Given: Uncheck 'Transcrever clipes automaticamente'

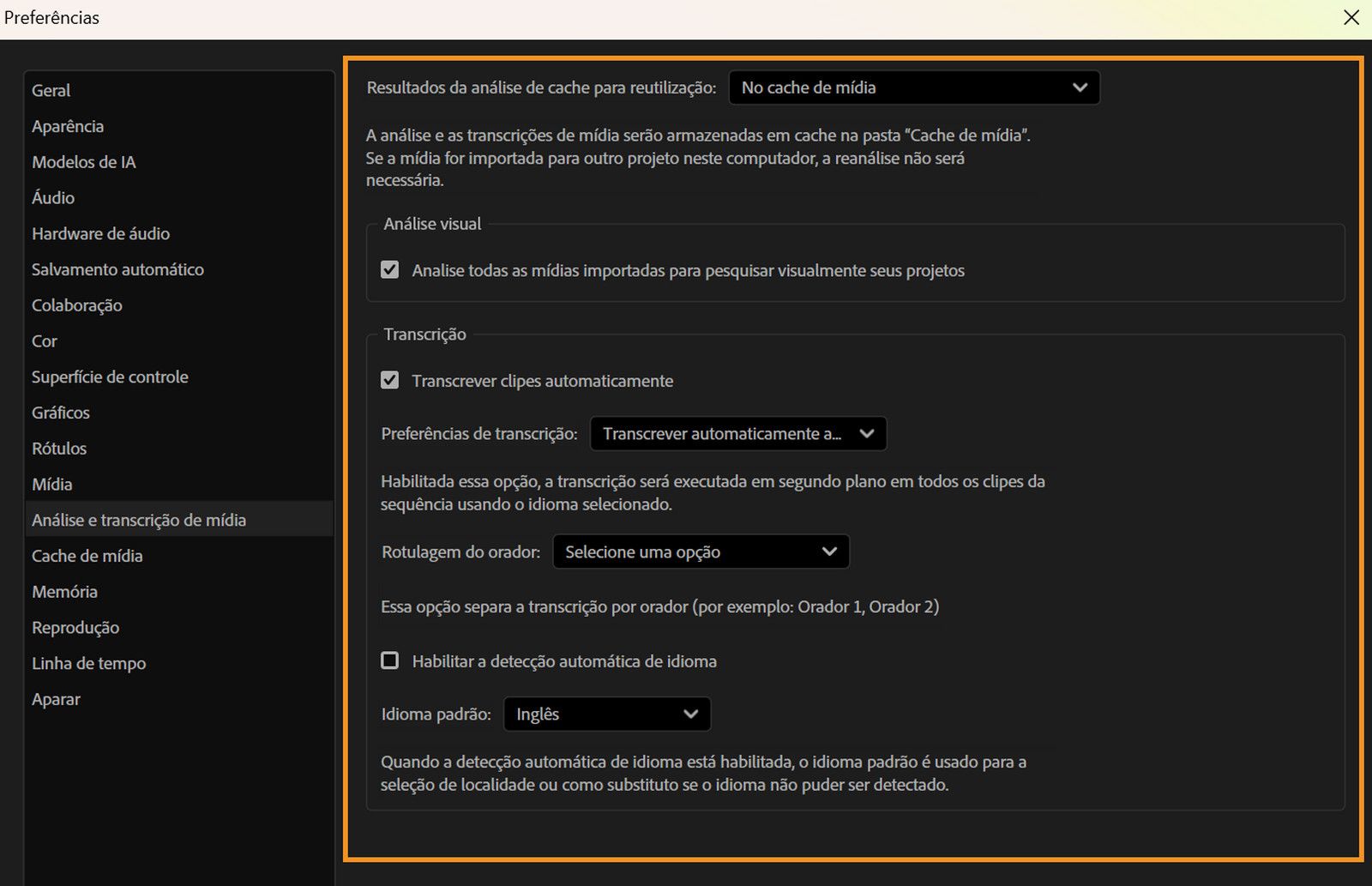Looking at the screenshot, I should pos(390,381).
